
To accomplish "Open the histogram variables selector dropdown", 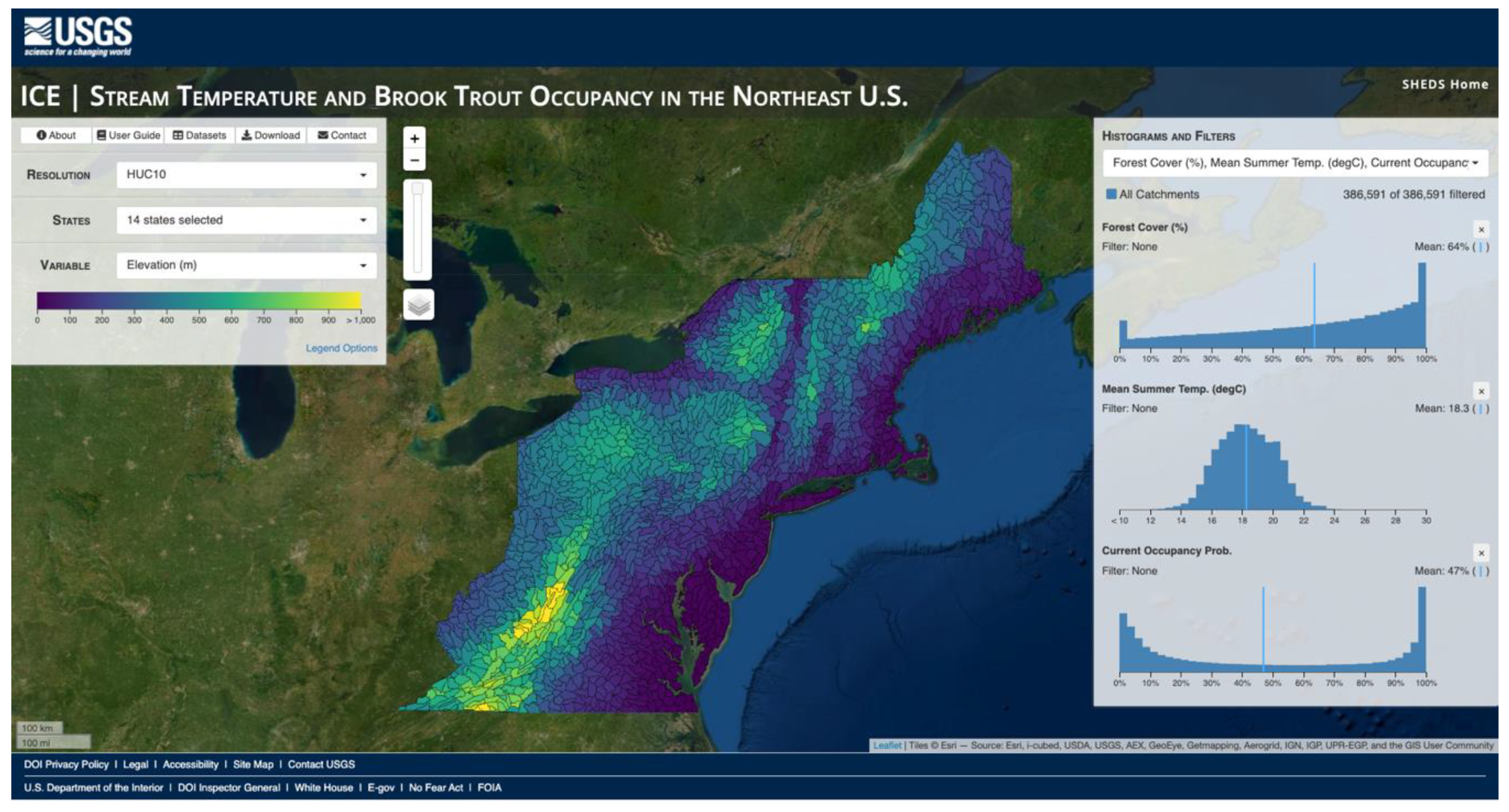I will coord(1294,163).
